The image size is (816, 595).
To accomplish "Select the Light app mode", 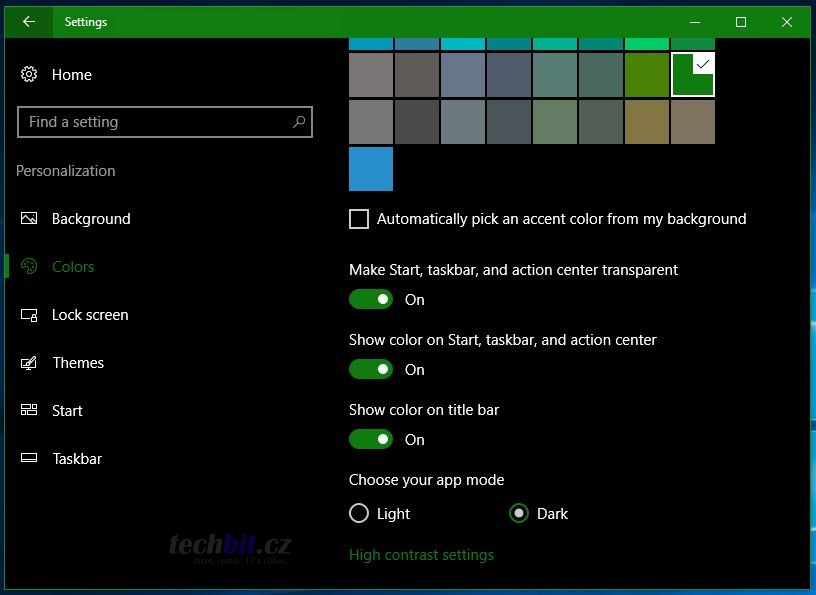I will click(359, 513).
